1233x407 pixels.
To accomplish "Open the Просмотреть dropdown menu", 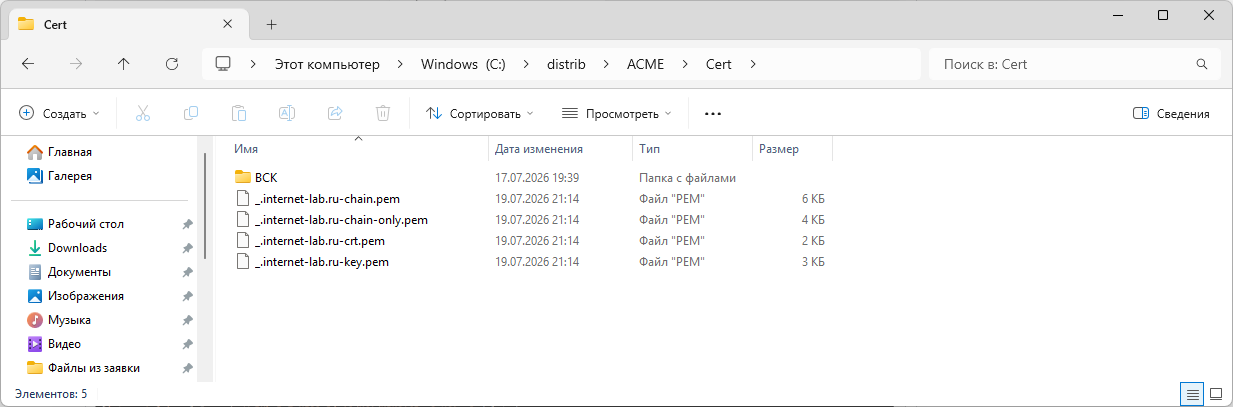I will (x=616, y=113).
